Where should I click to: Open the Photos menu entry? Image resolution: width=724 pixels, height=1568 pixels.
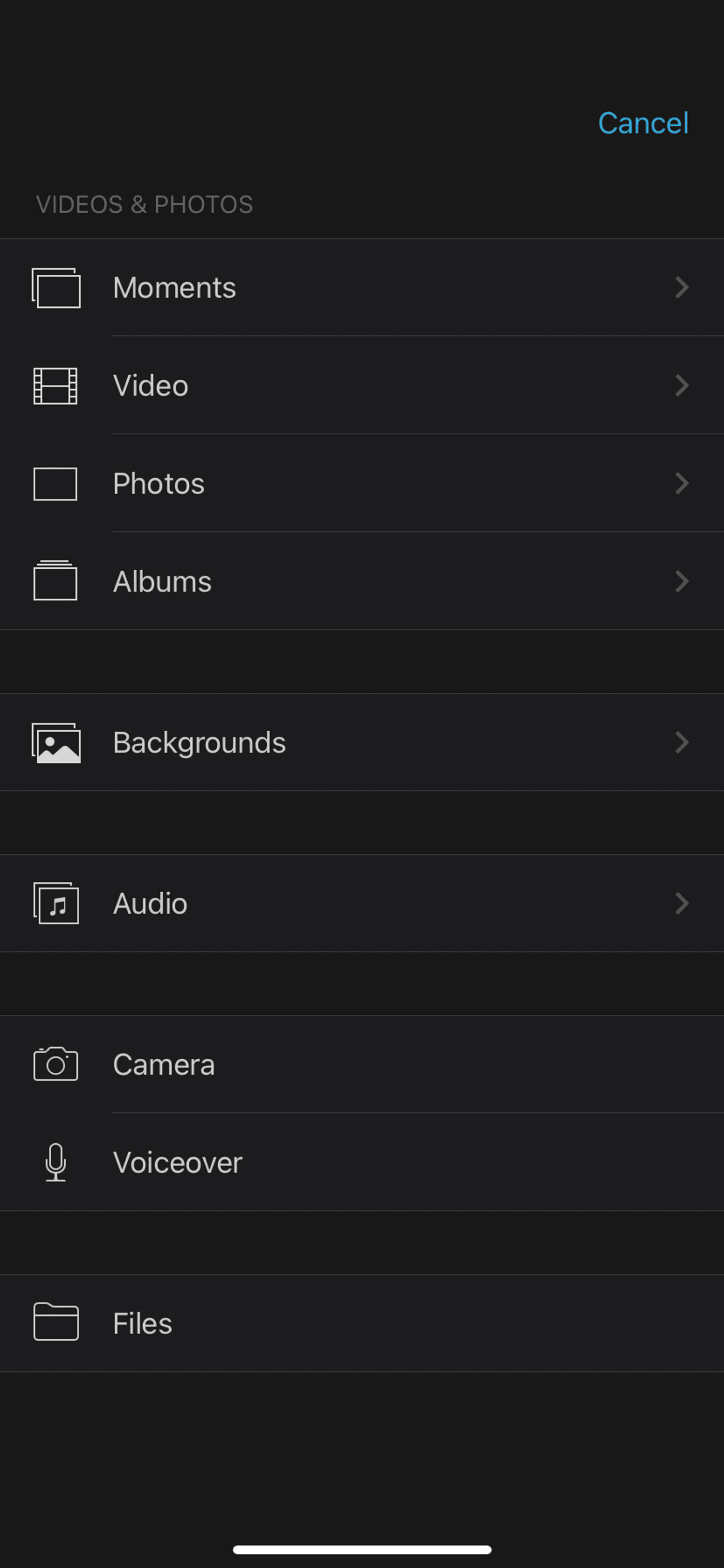tap(159, 484)
